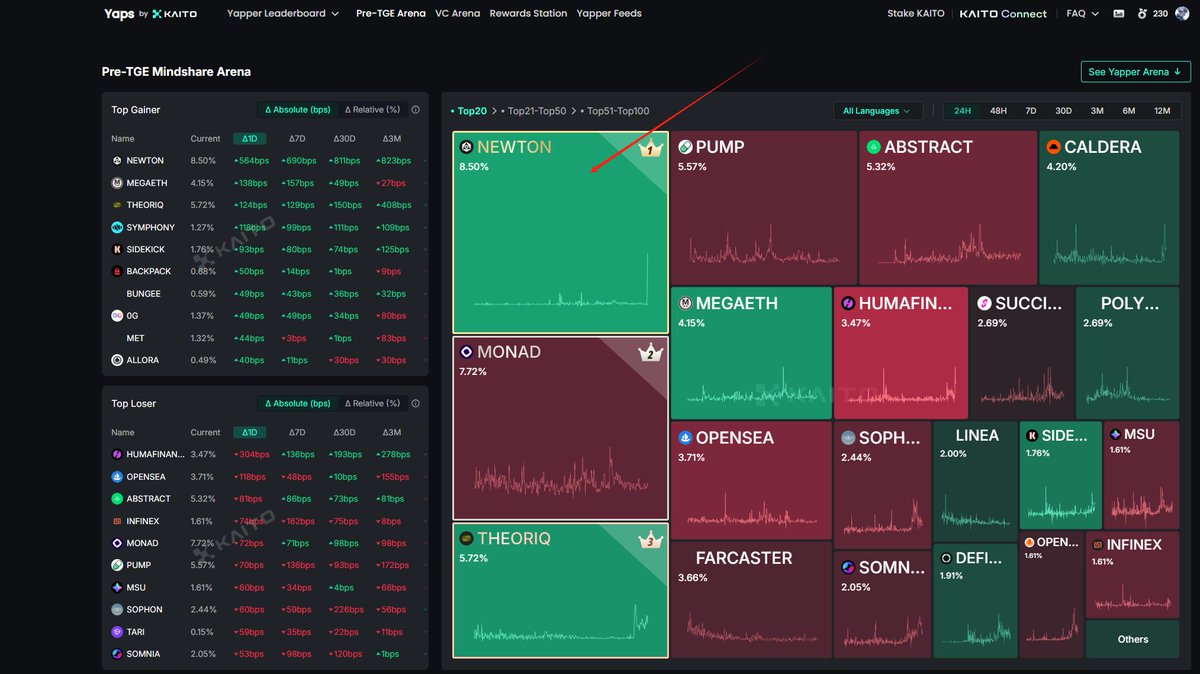Image resolution: width=1200 pixels, height=674 pixels.
Task: Sort Top Loser by the Δ30D column
Action: pos(345,433)
